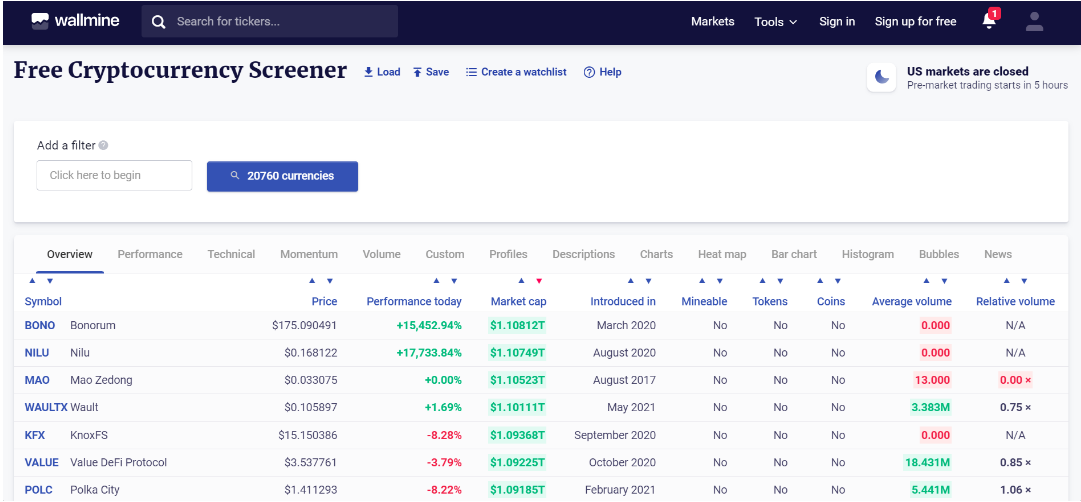Click the Save screener link
This screenshot has height=502, width=1081.
[x=431, y=72]
